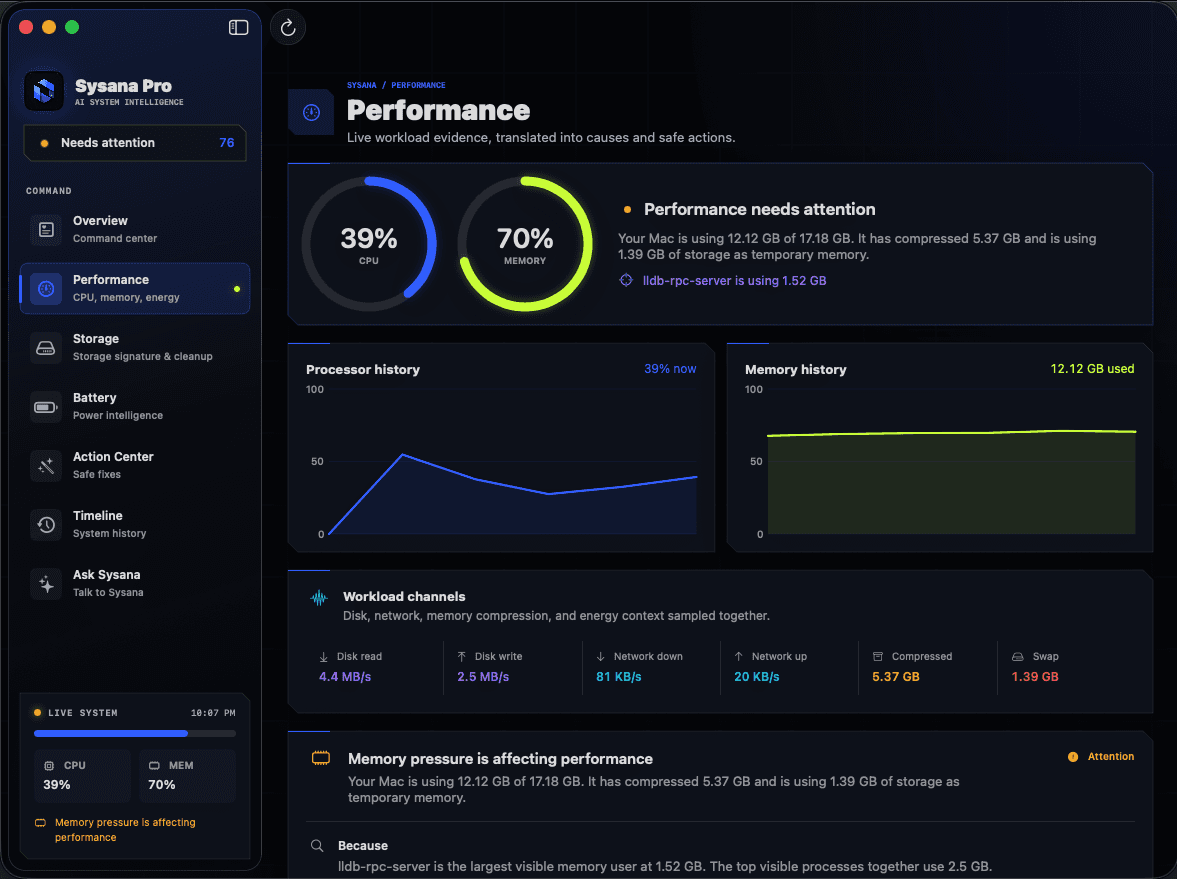Image resolution: width=1177 pixels, height=879 pixels.
Task: Click the refresh circular arrow button
Action: click(287, 28)
